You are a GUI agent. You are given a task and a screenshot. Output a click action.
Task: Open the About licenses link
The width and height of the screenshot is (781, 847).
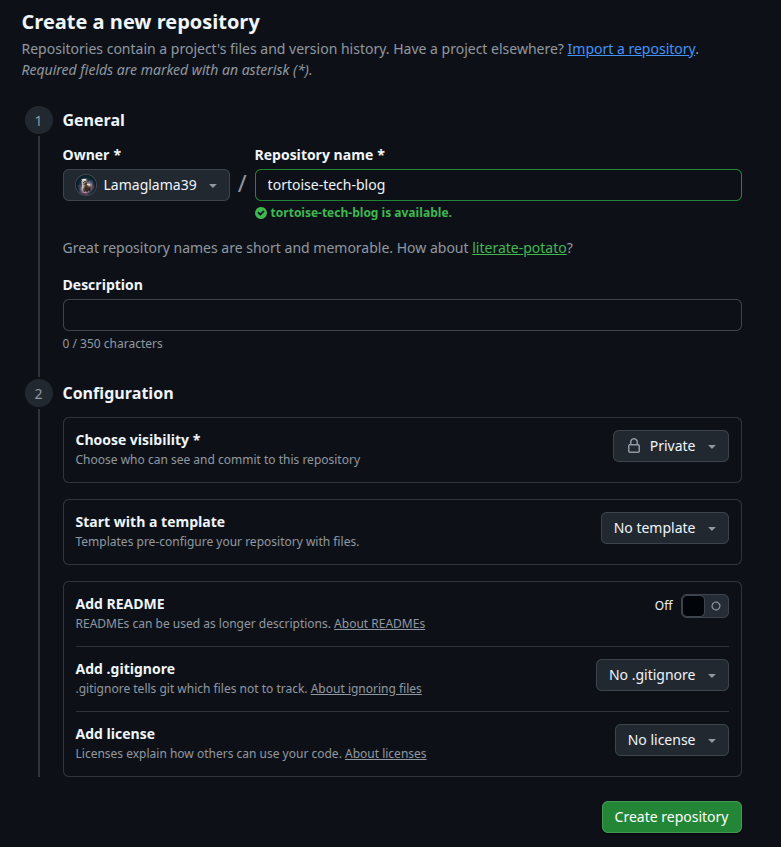point(385,753)
